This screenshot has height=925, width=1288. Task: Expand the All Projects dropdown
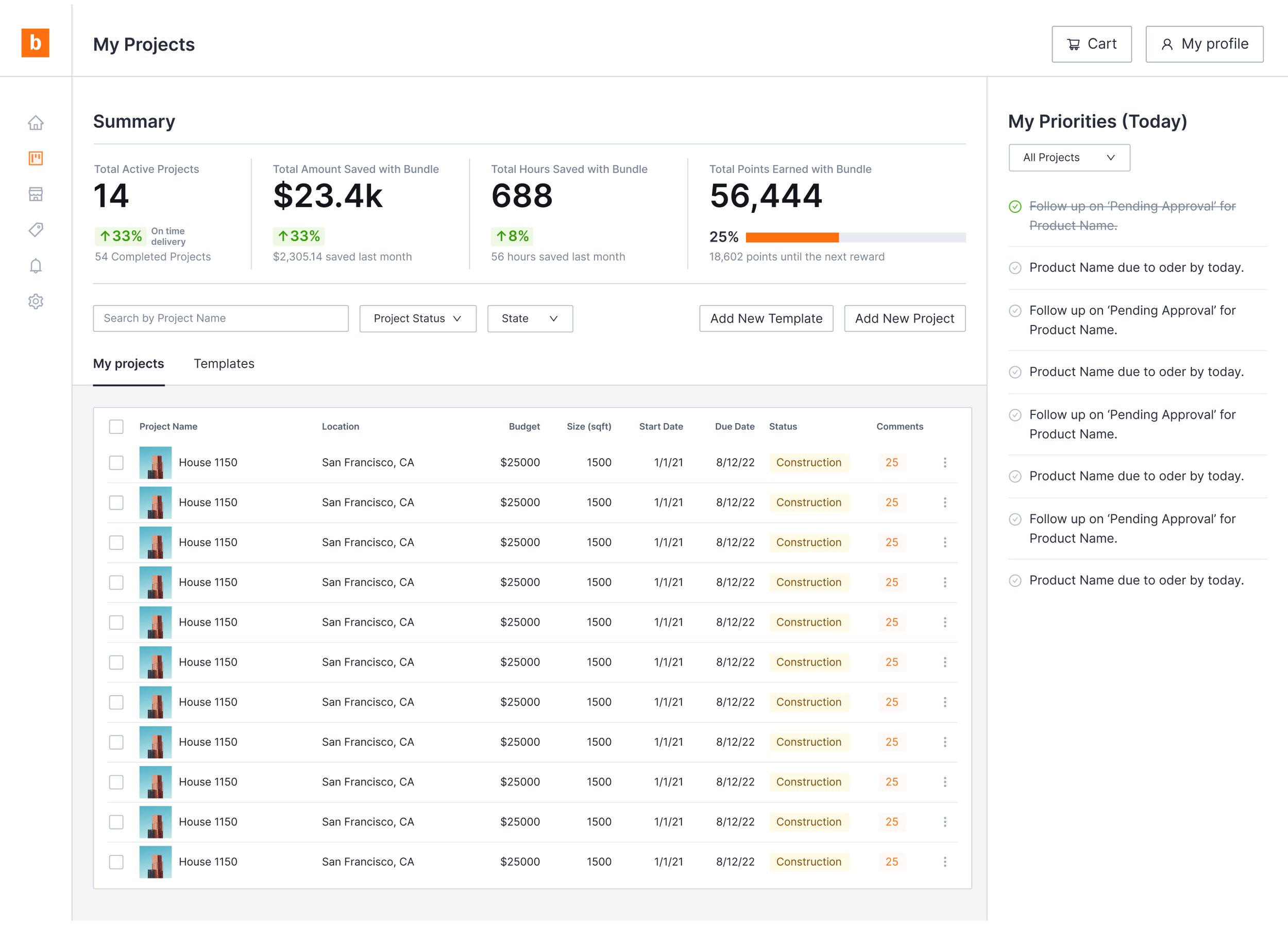pyautogui.click(x=1069, y=157)
